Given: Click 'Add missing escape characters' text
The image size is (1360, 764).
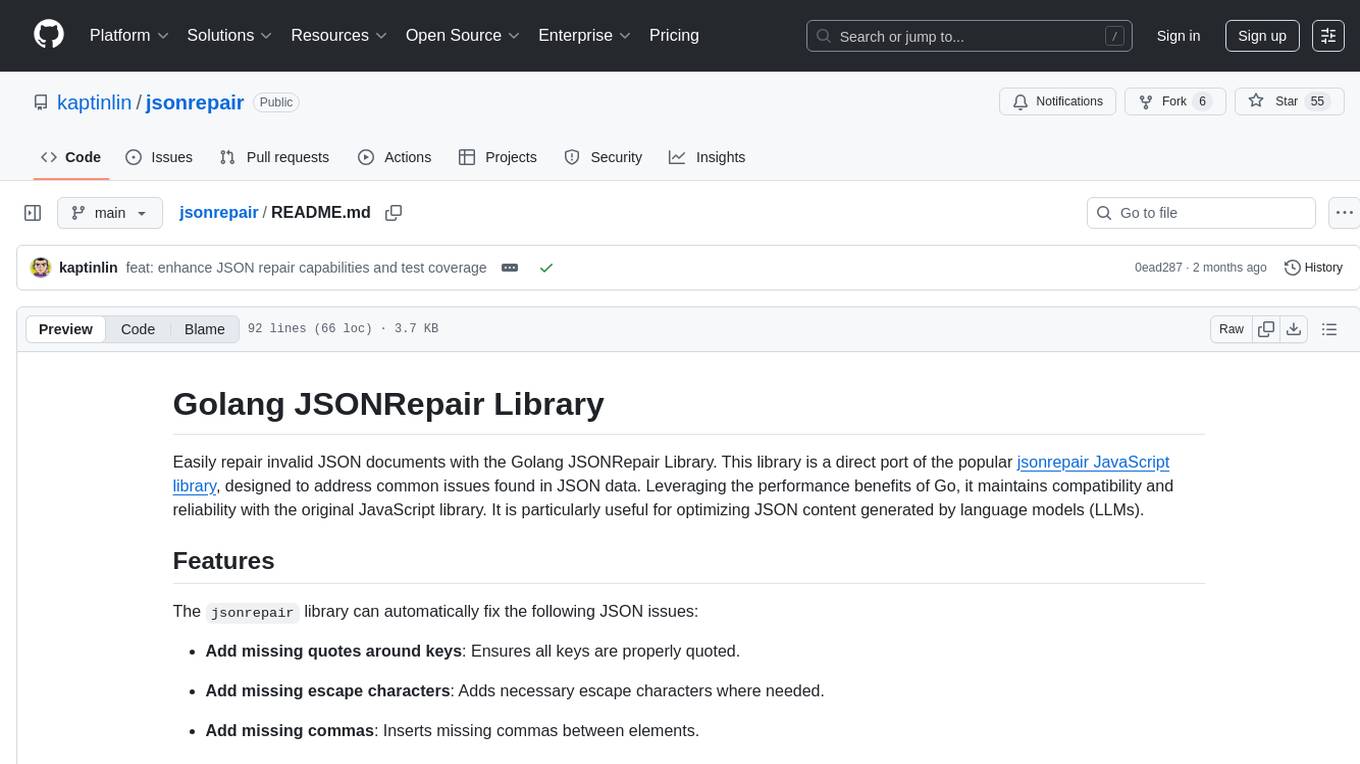Looking at the screenshot, I should pos(328,691).
